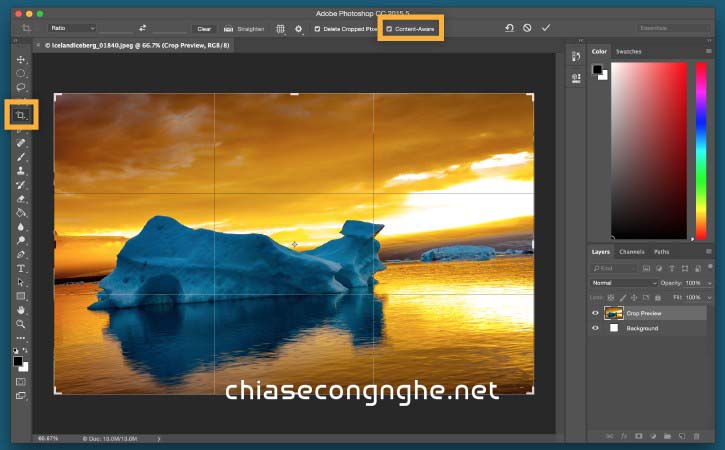Open the crop overlay grid options
This screenshot has width=725, height=450.
coord(280,29)
